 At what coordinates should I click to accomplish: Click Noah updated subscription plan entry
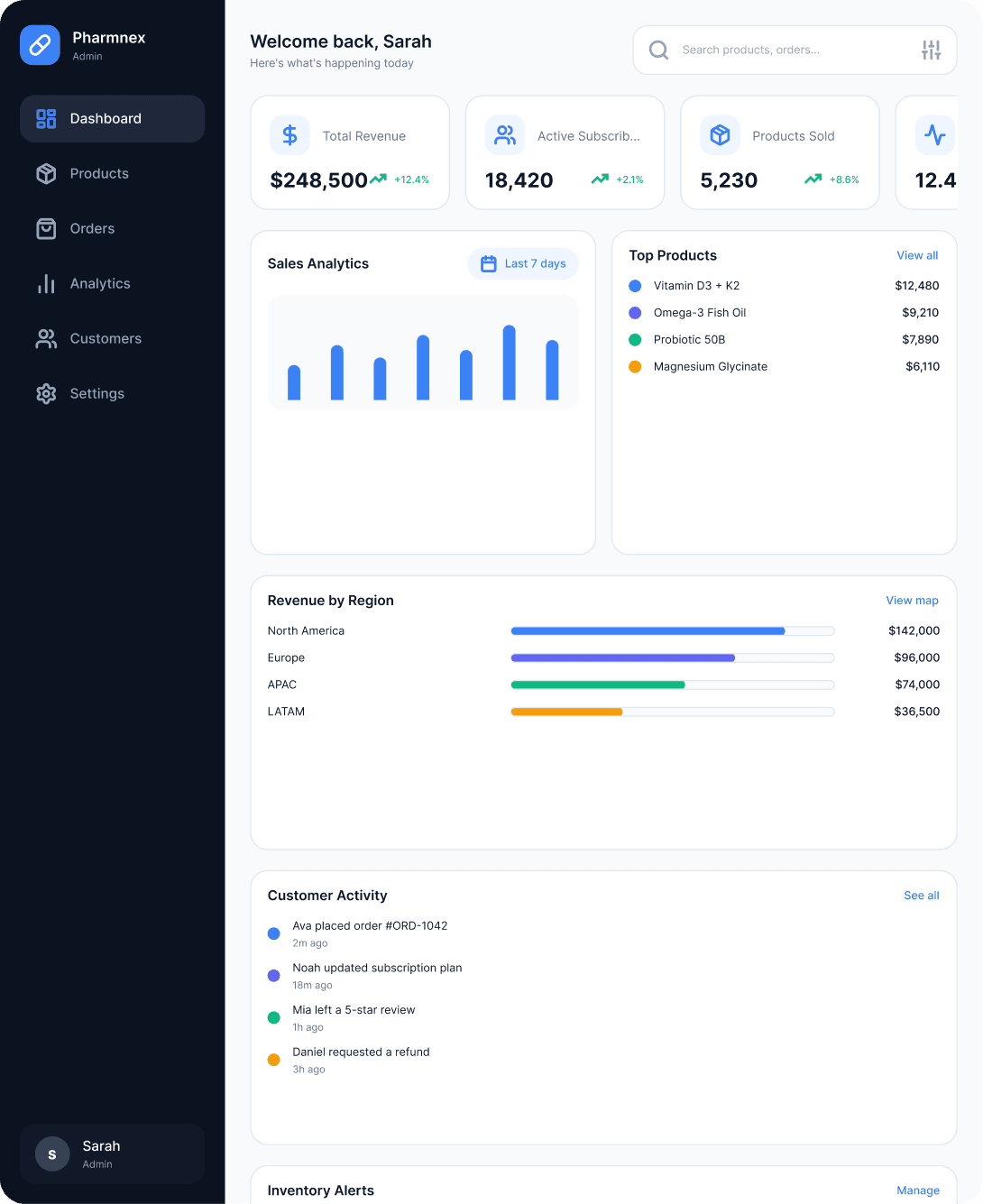pos(377,968)
